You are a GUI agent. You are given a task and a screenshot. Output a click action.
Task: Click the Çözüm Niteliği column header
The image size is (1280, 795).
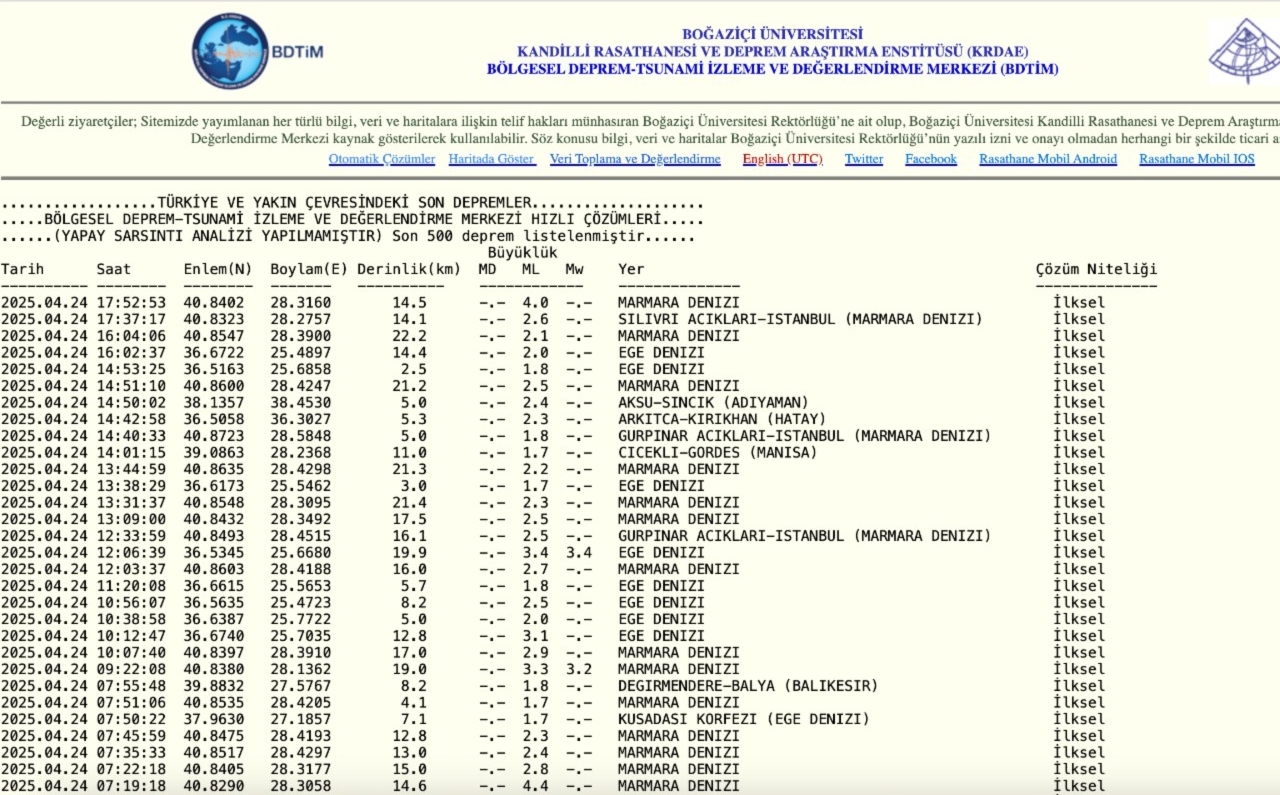[x=1096, y=269]
